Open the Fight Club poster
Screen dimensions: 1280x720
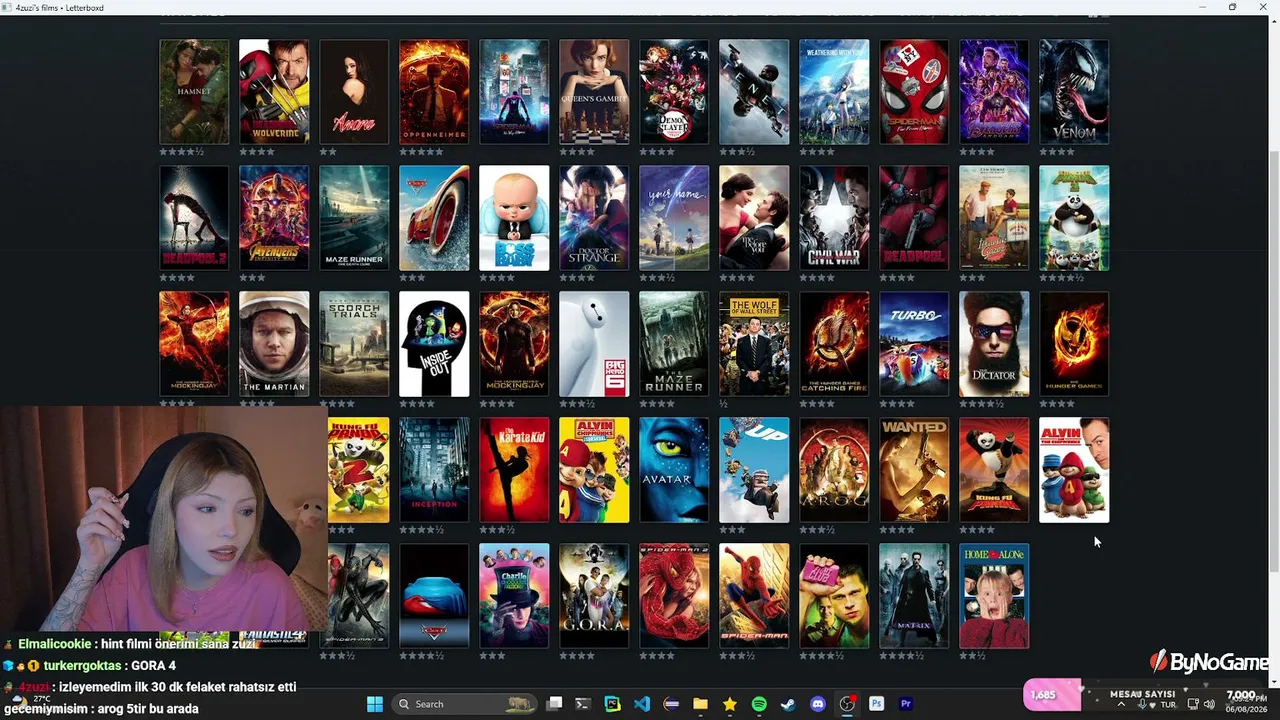point(834,596)
